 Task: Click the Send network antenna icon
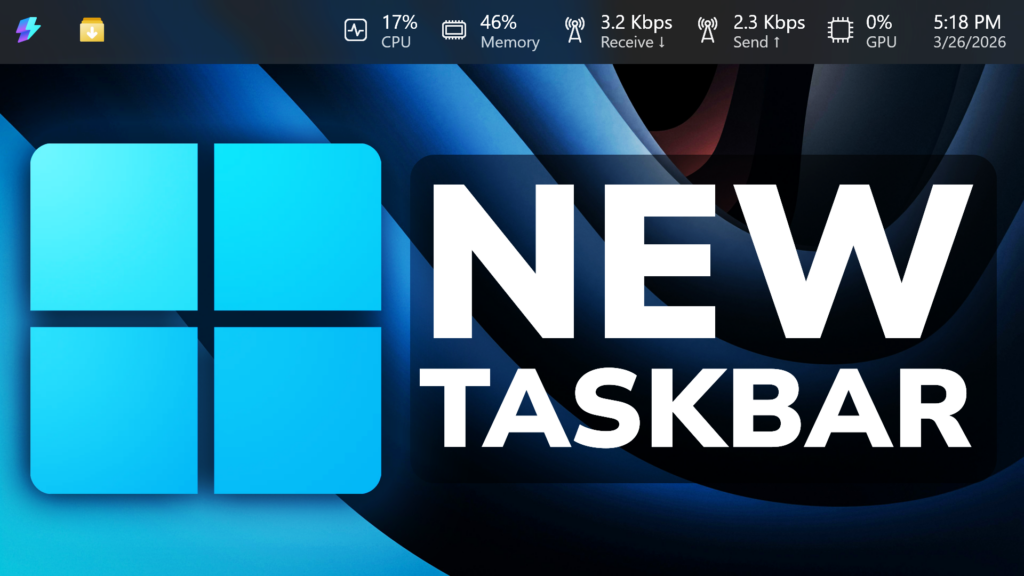(x=707, y=31)
